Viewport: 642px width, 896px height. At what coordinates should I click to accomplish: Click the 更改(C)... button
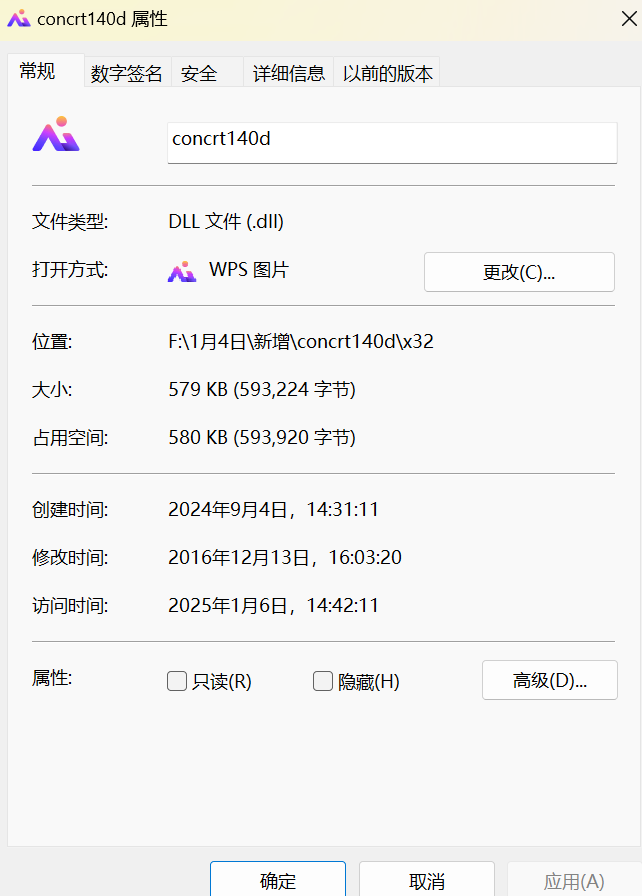[519, 272]
